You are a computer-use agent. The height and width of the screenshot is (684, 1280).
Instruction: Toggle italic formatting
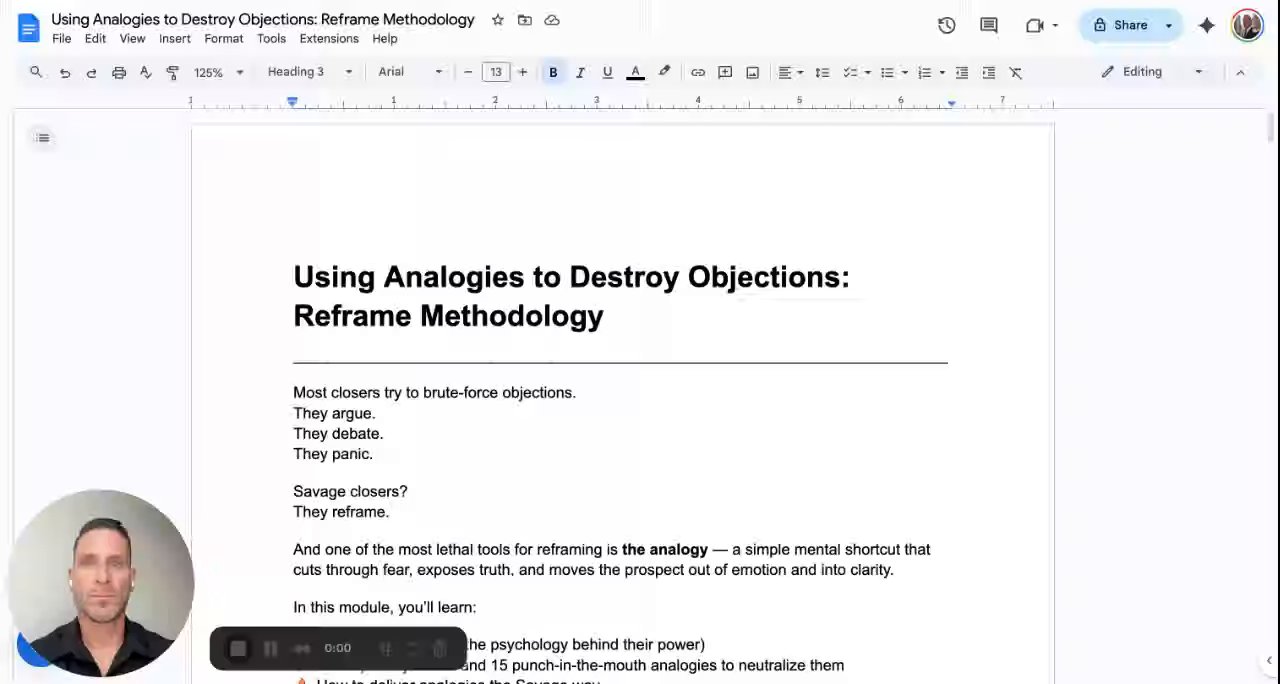click(580, 72)
